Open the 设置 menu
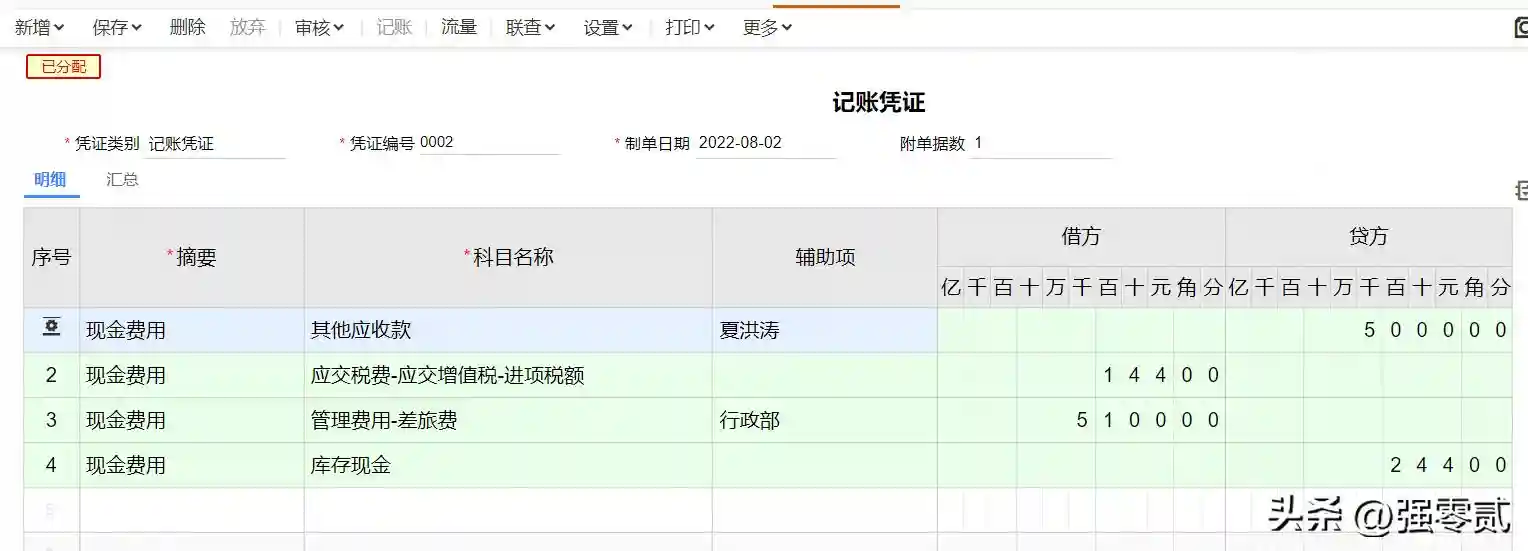This screenshot has width=1528, height=551. tap(608, 28)
